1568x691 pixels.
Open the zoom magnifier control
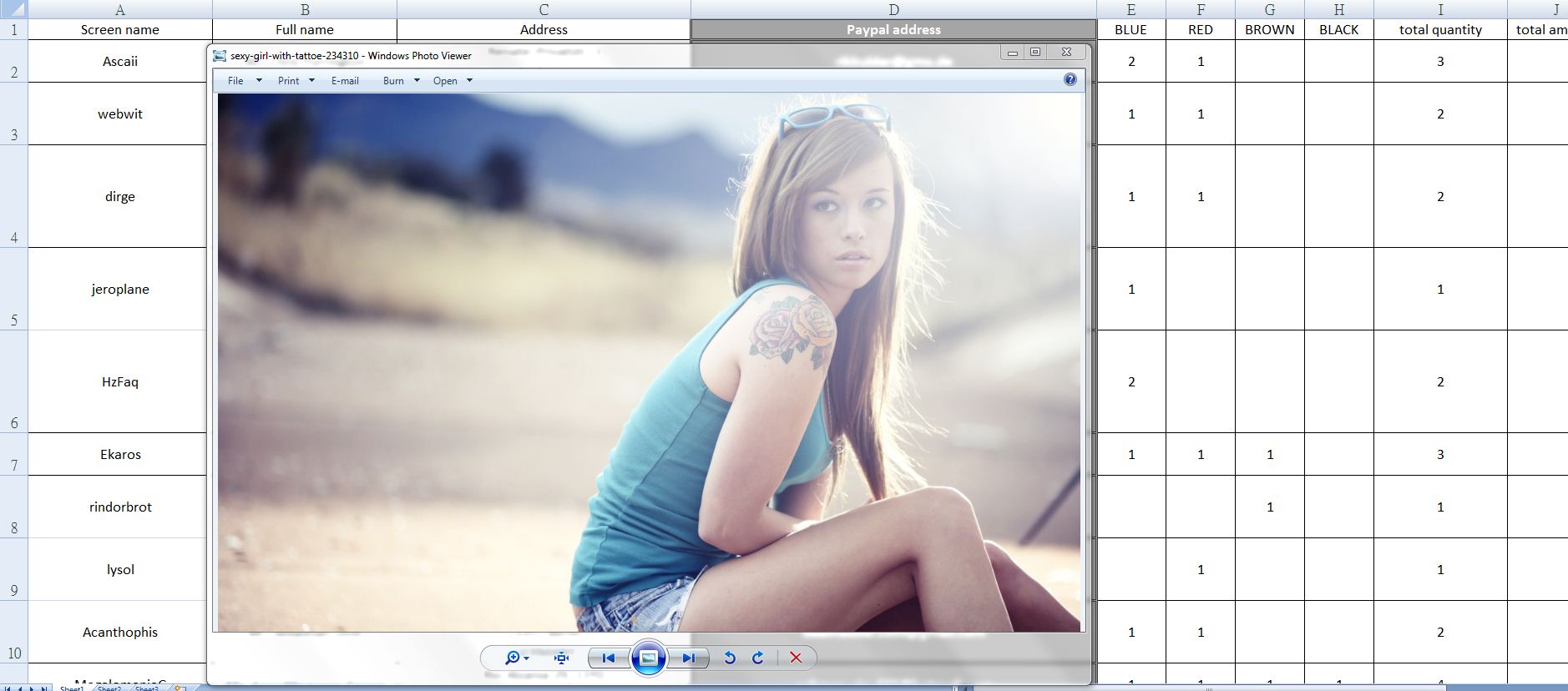pyautogui.click(x=516, y=658)
